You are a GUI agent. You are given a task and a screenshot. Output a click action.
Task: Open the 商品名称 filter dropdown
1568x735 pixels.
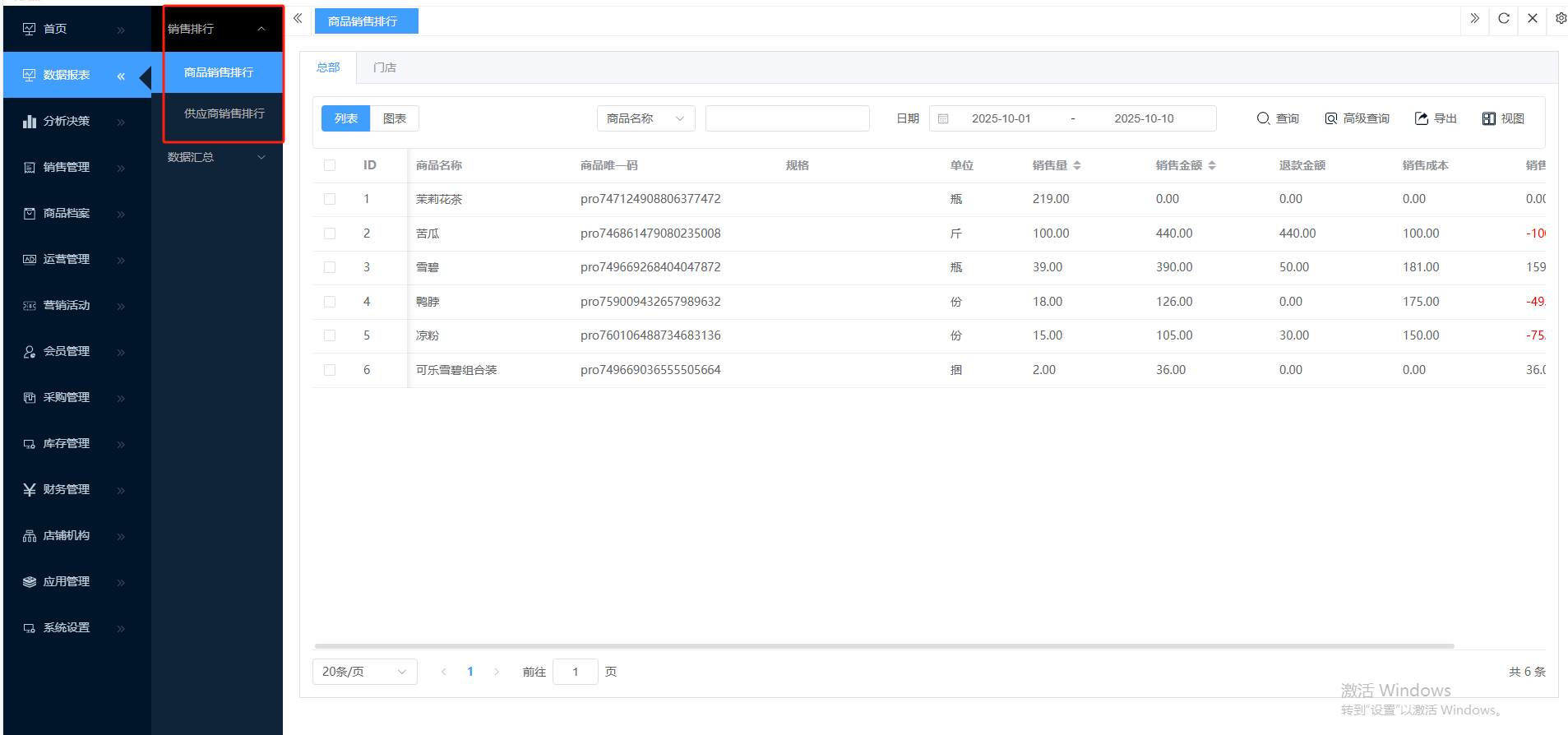click(x=645, y=118)
